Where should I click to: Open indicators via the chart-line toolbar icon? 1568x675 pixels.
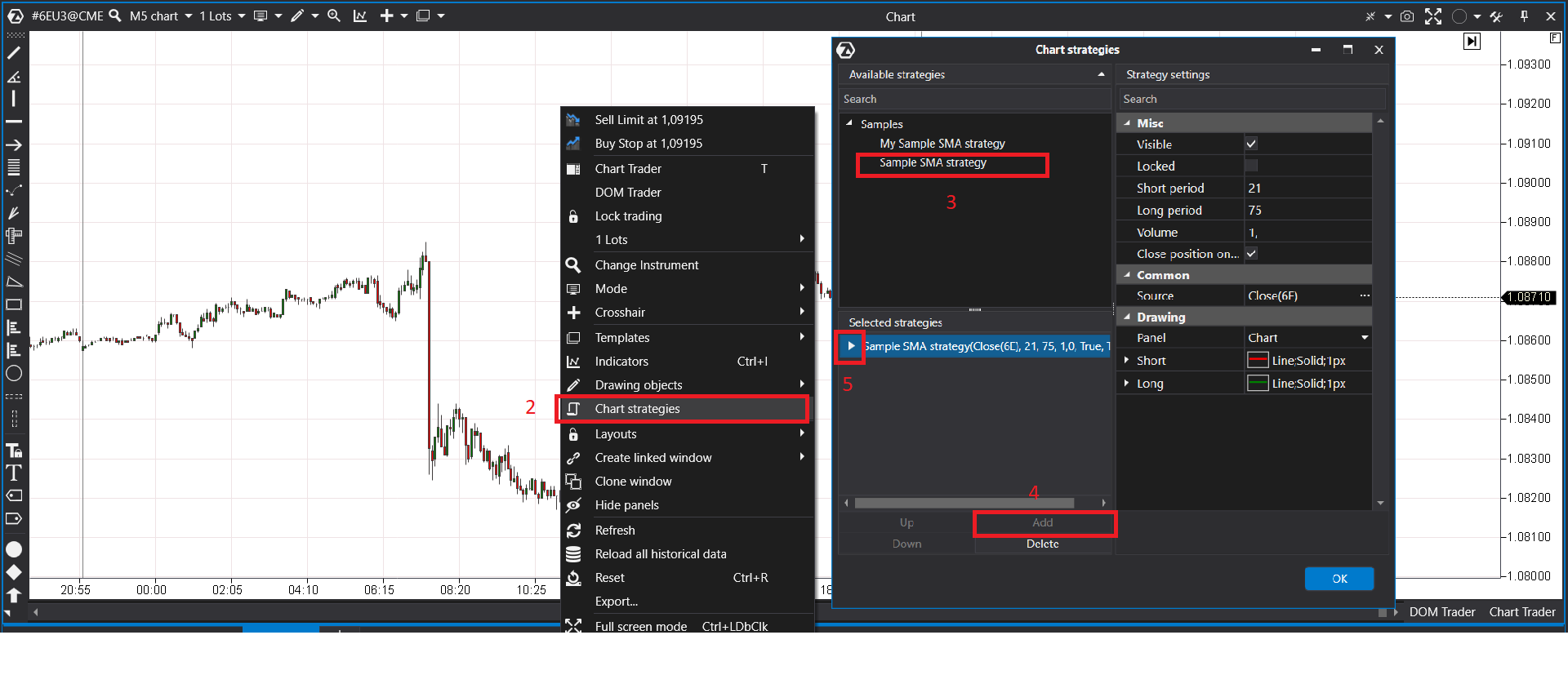coord(360,16)
